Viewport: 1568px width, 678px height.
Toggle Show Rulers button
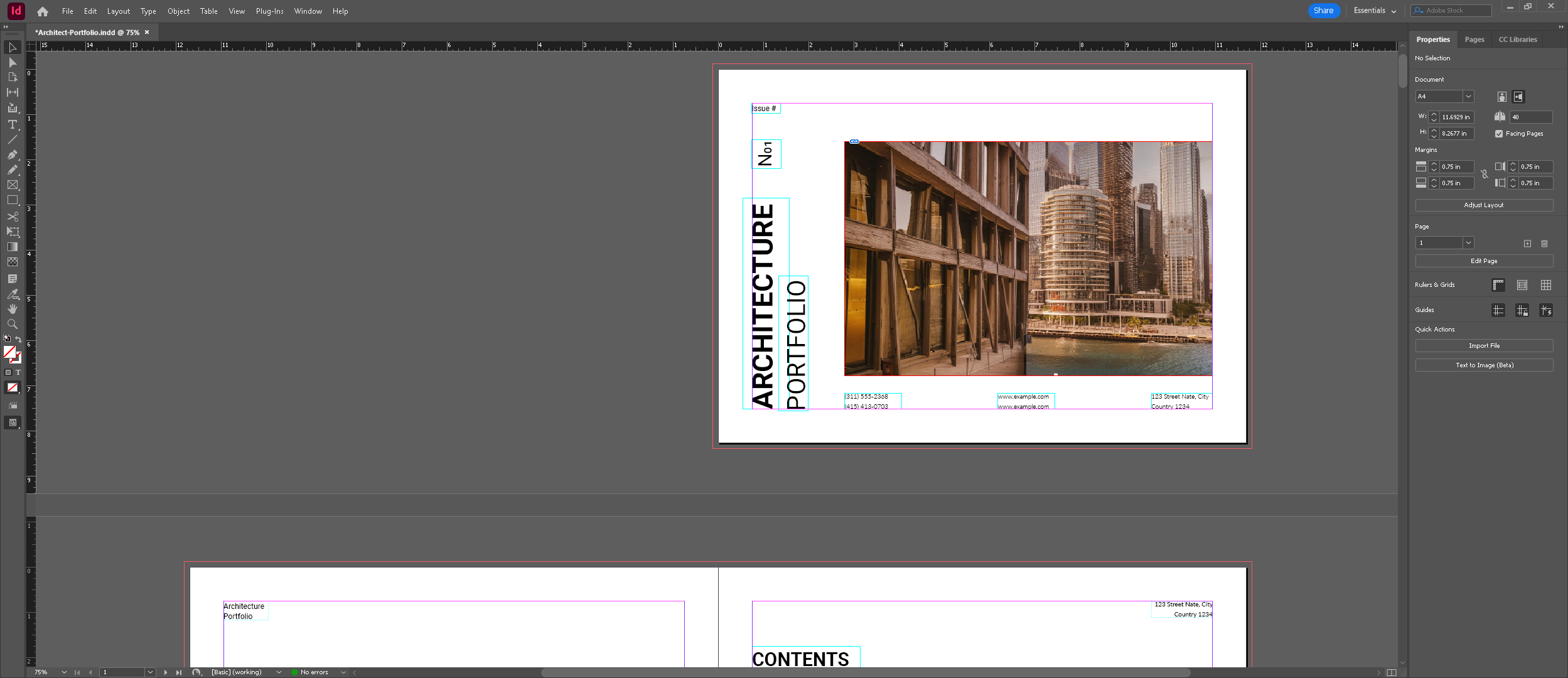[1498, 285]
